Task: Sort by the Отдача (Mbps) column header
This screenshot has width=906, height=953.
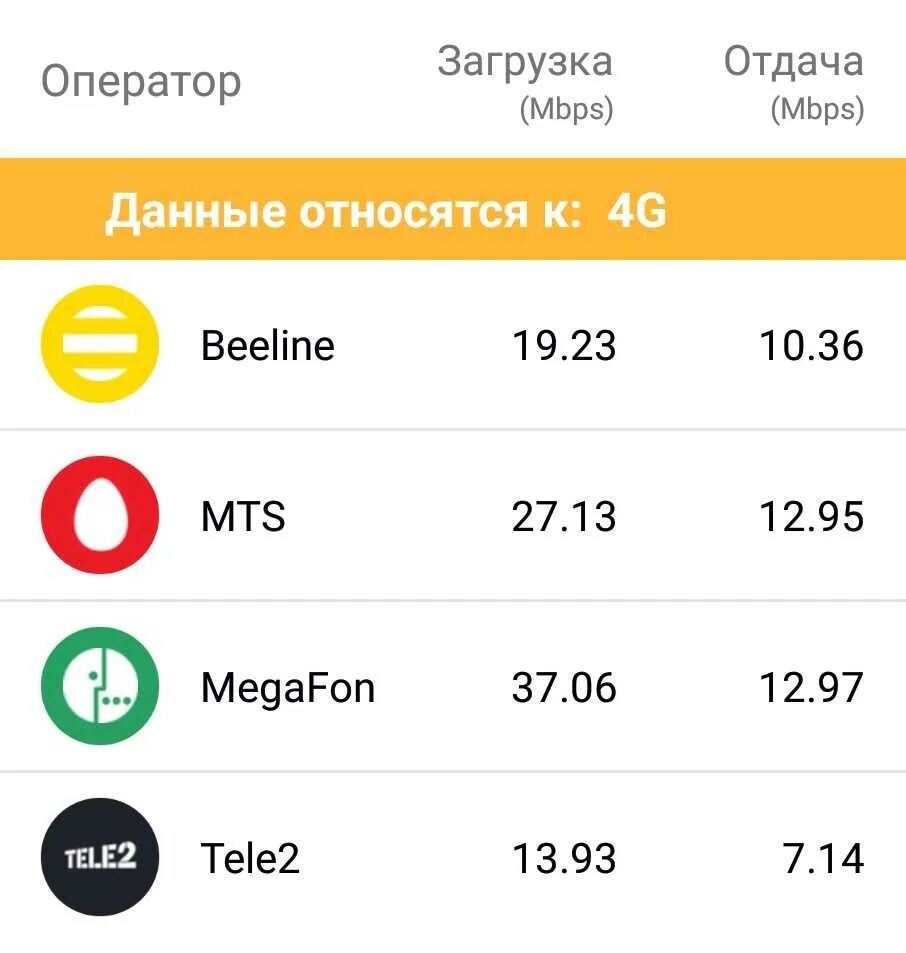Action: pos(794,84)
